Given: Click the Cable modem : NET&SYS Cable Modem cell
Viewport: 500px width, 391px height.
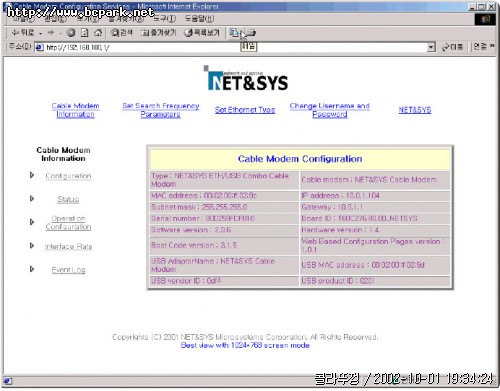Looking at the screenshot, I should coord(375,180).
